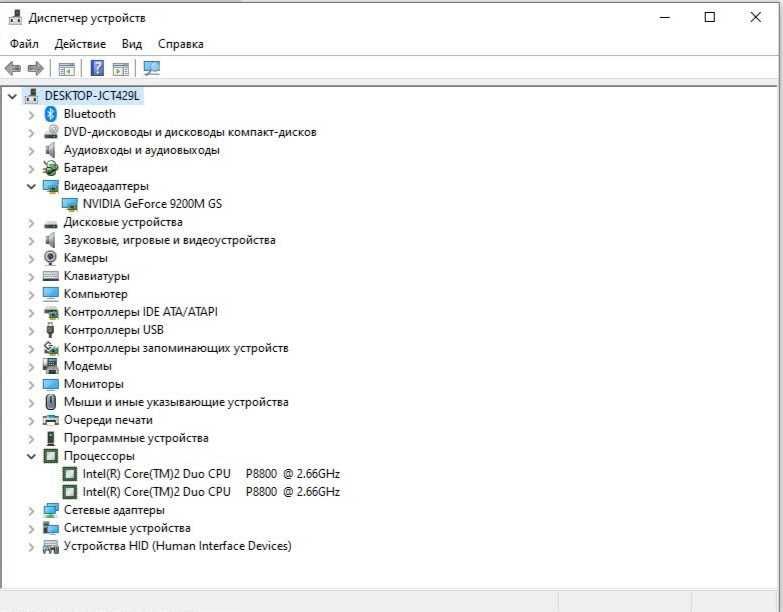Viewport: 783px width, 612px height.
Task: Click the Сетевые адаптеры network icon
Action: (x=50, y=510)
